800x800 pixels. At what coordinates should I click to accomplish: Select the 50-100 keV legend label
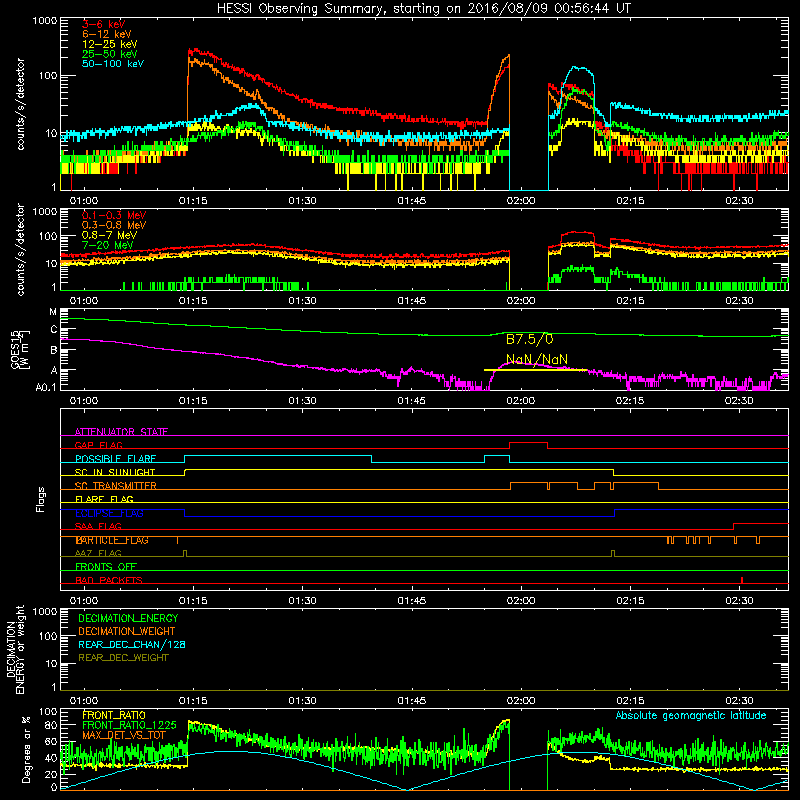(113, 64)
